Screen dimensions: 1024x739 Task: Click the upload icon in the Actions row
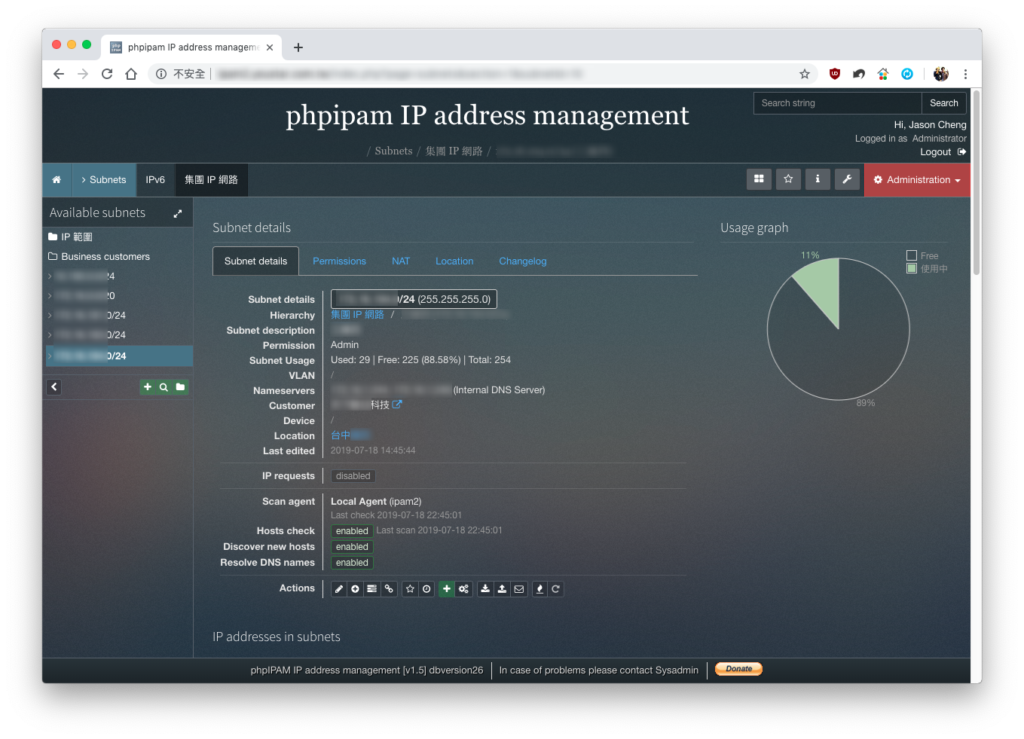[x=502, y=589]
